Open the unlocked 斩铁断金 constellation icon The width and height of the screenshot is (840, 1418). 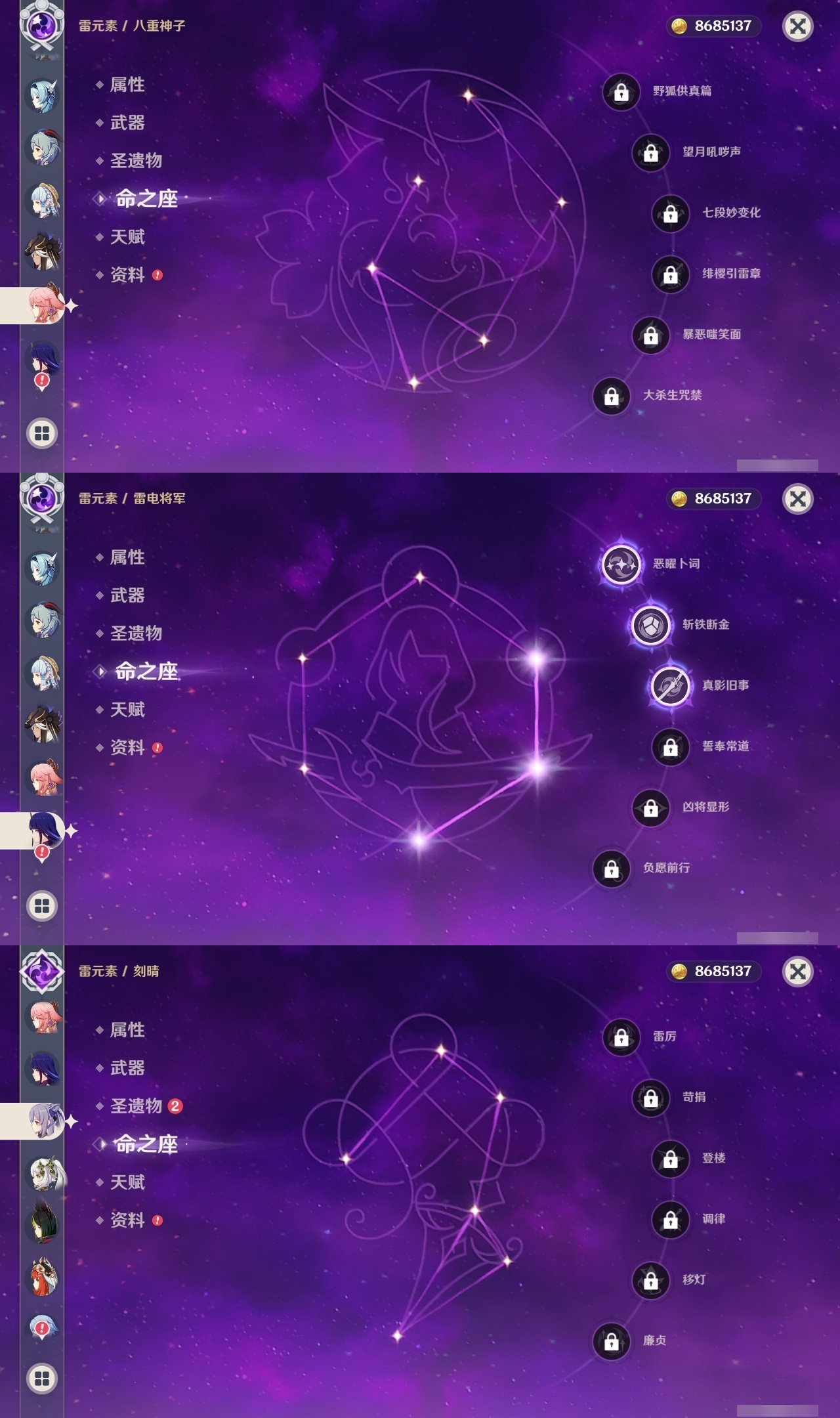650,625
